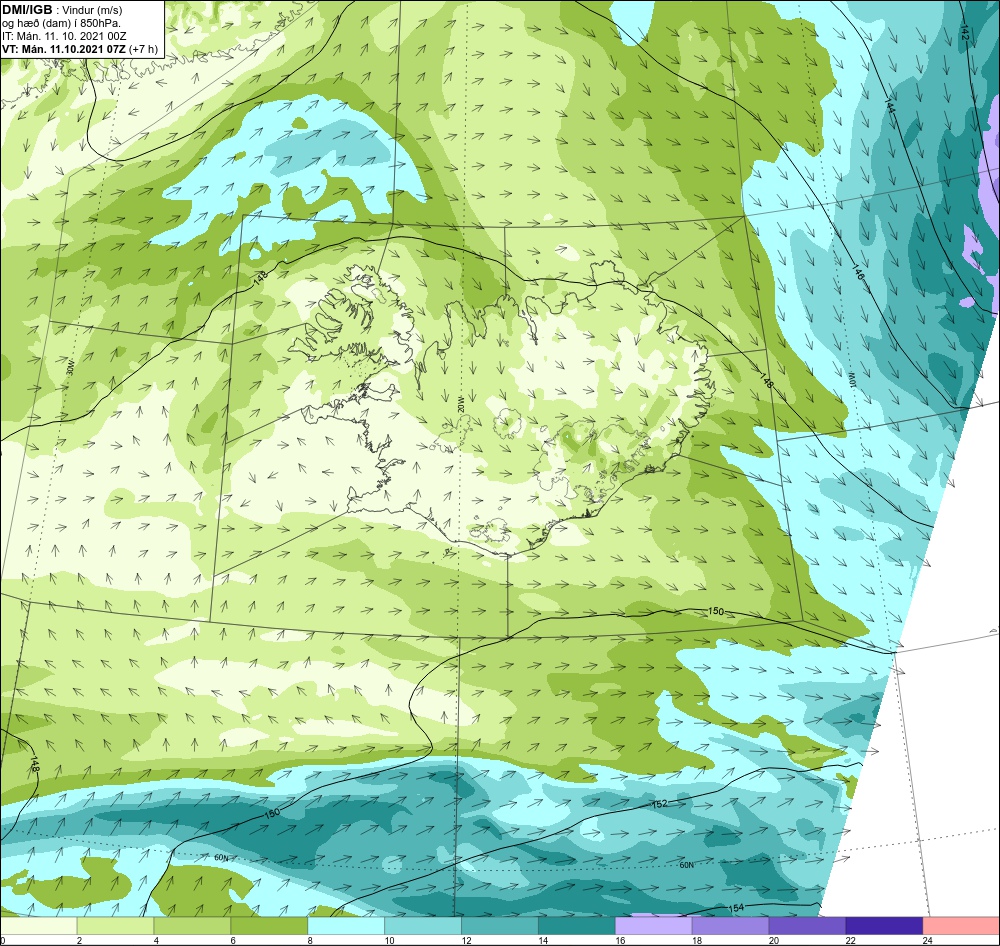Image resolution: width=1000 pixels, height=946 pixels.
Task: Select the palest 0–2 m/s legend swatch
Action: pyautogui.click(x=39, y=925)
